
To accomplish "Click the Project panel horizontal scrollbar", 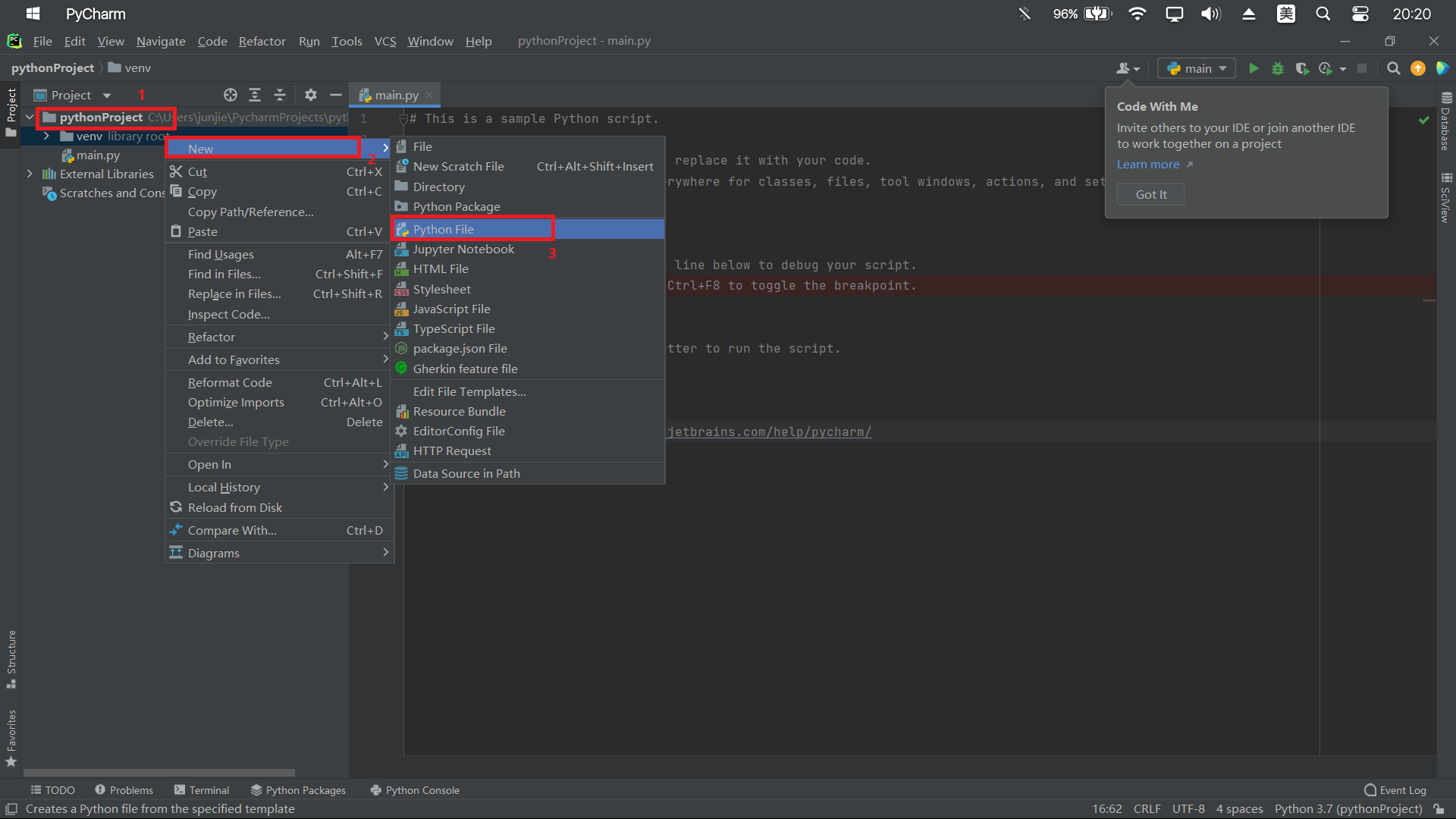I will click(158, 773).
